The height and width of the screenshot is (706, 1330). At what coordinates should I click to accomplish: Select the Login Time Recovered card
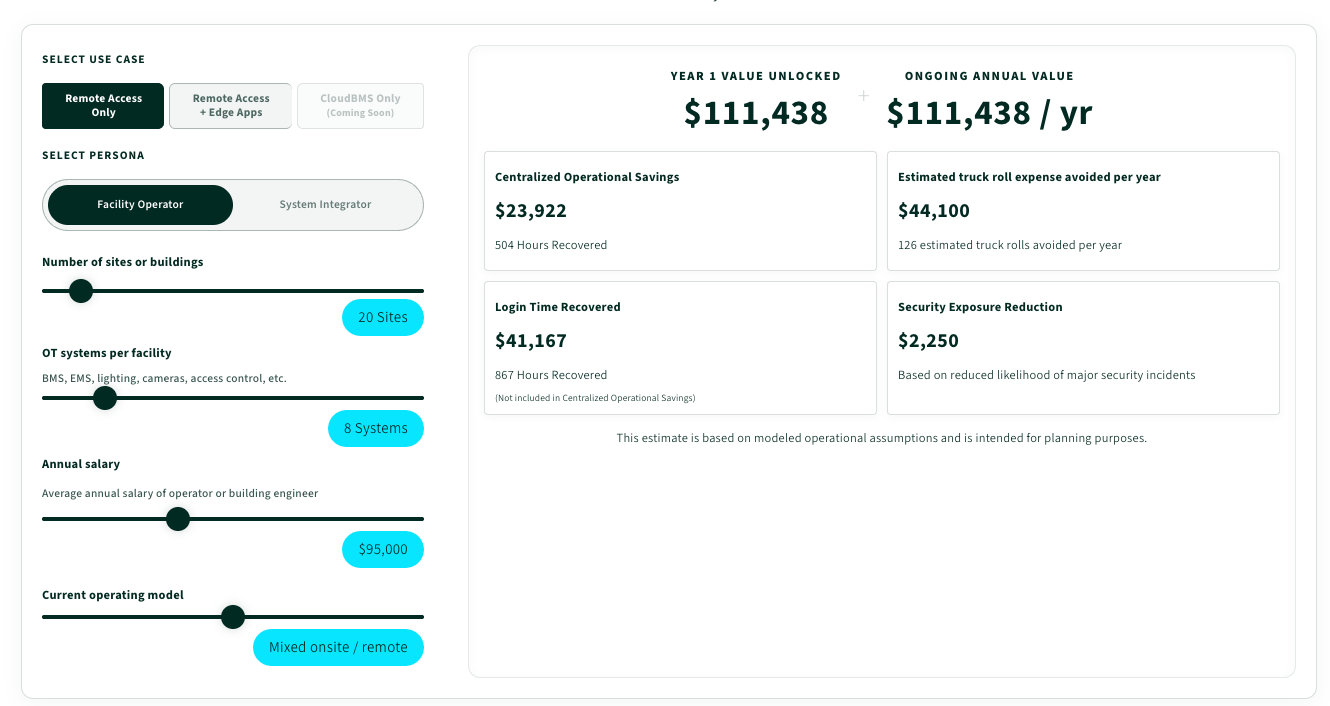680,348
